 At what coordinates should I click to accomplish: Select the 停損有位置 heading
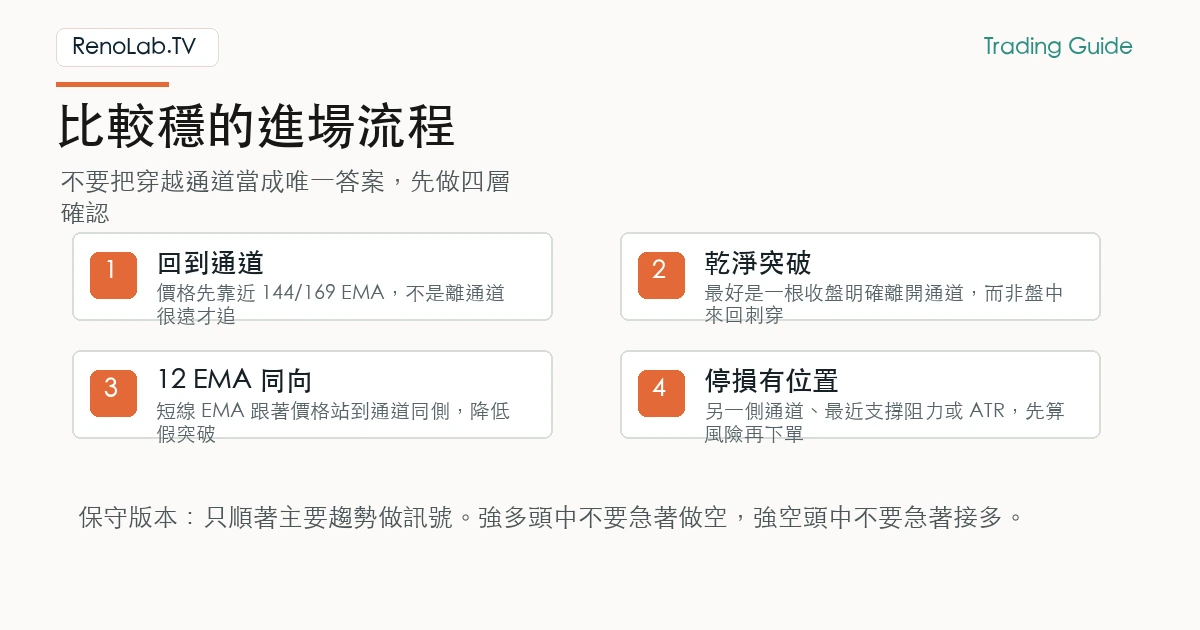[x=771, y=381]
